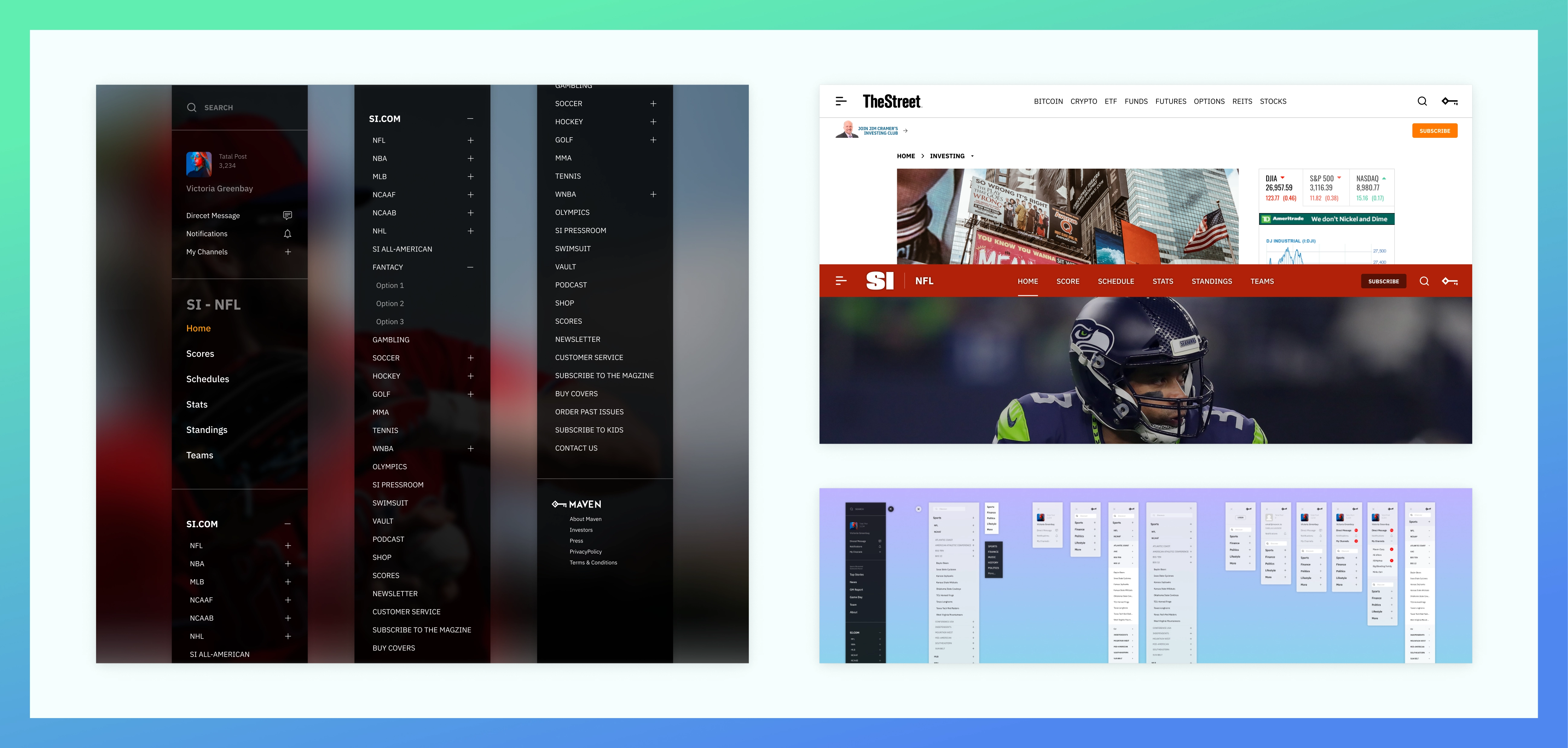The width and height of the screenshot is (1568, 748).
Task: Select STANDINGS tab in SI NFL header
Action: pyautogui.click(x=1211, y=281)
